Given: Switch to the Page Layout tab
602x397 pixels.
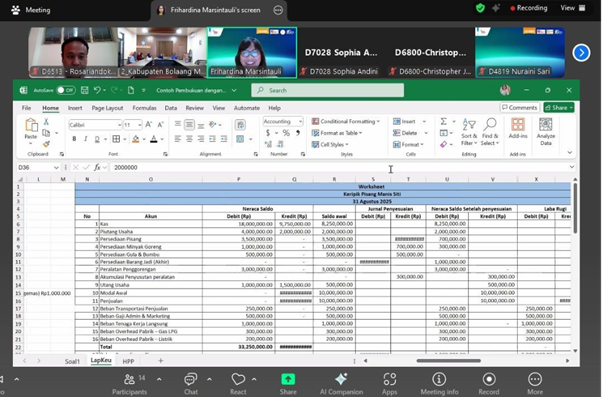Looking at the screenshot, I should pyautogui.click(x=107, y=108).
